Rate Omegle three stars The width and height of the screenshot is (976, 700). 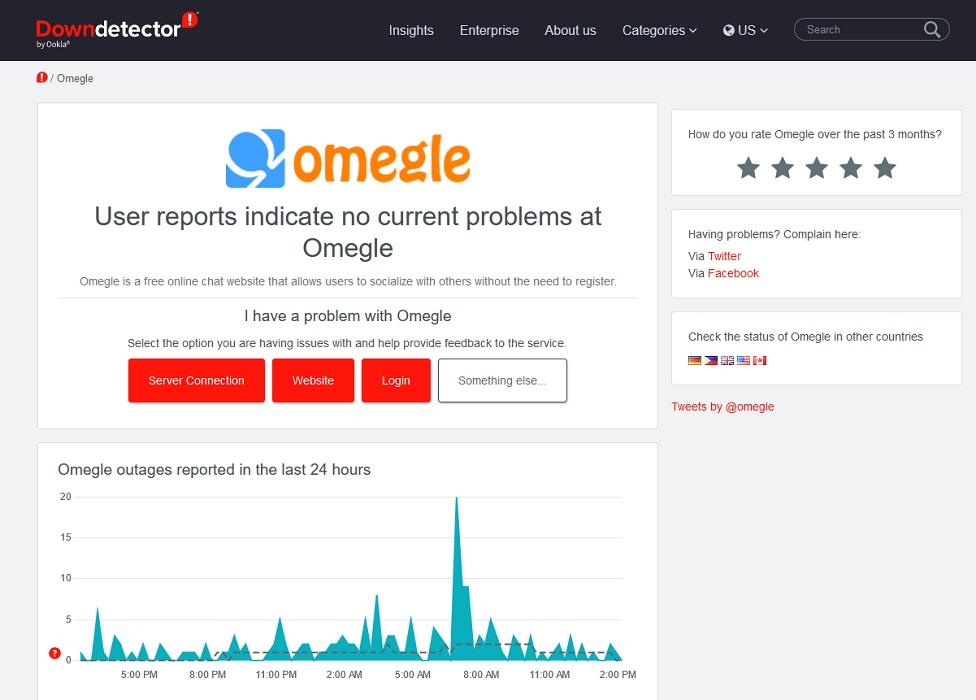816,168
